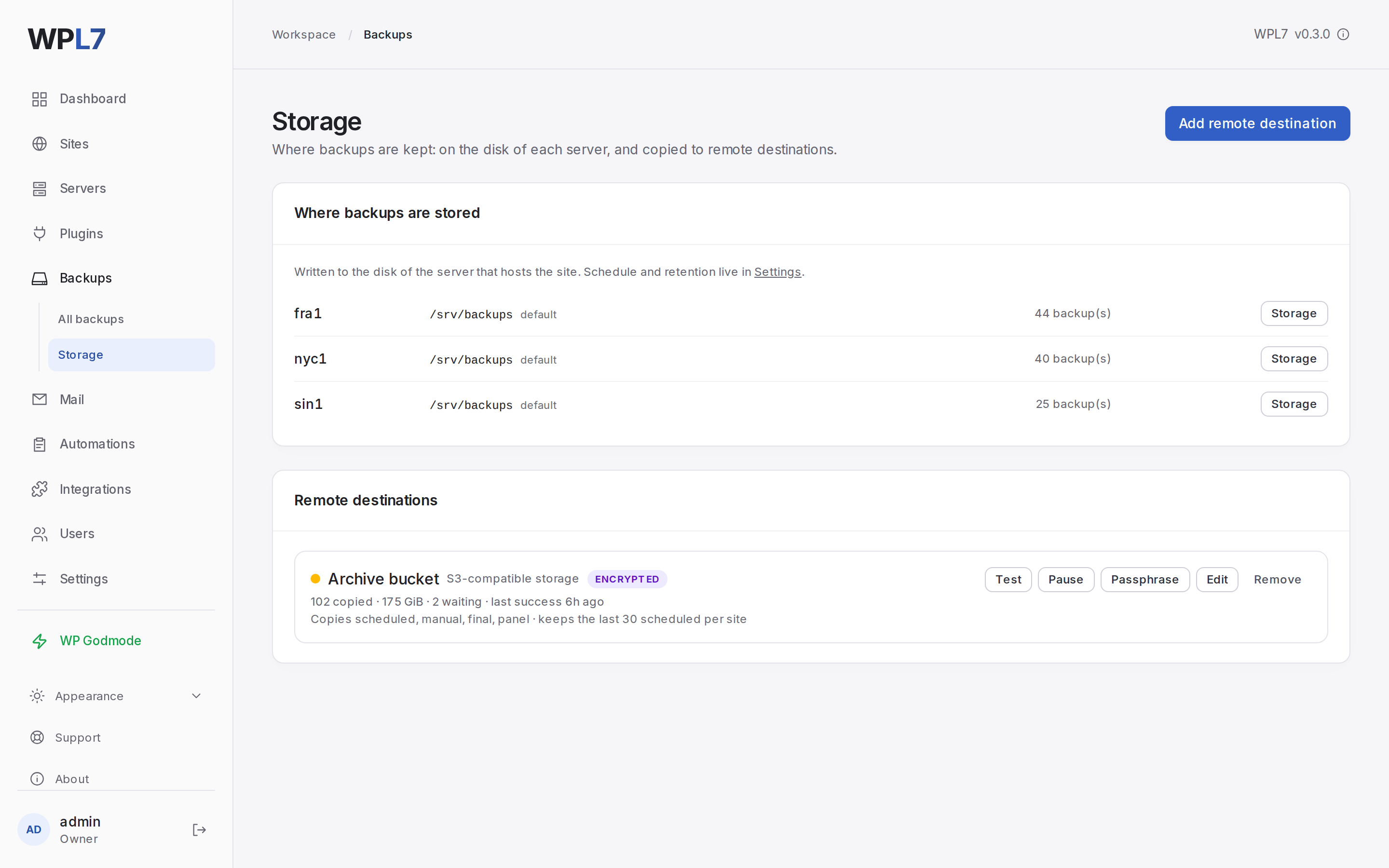Test the Archive bucket destination

pos(1008,580)
